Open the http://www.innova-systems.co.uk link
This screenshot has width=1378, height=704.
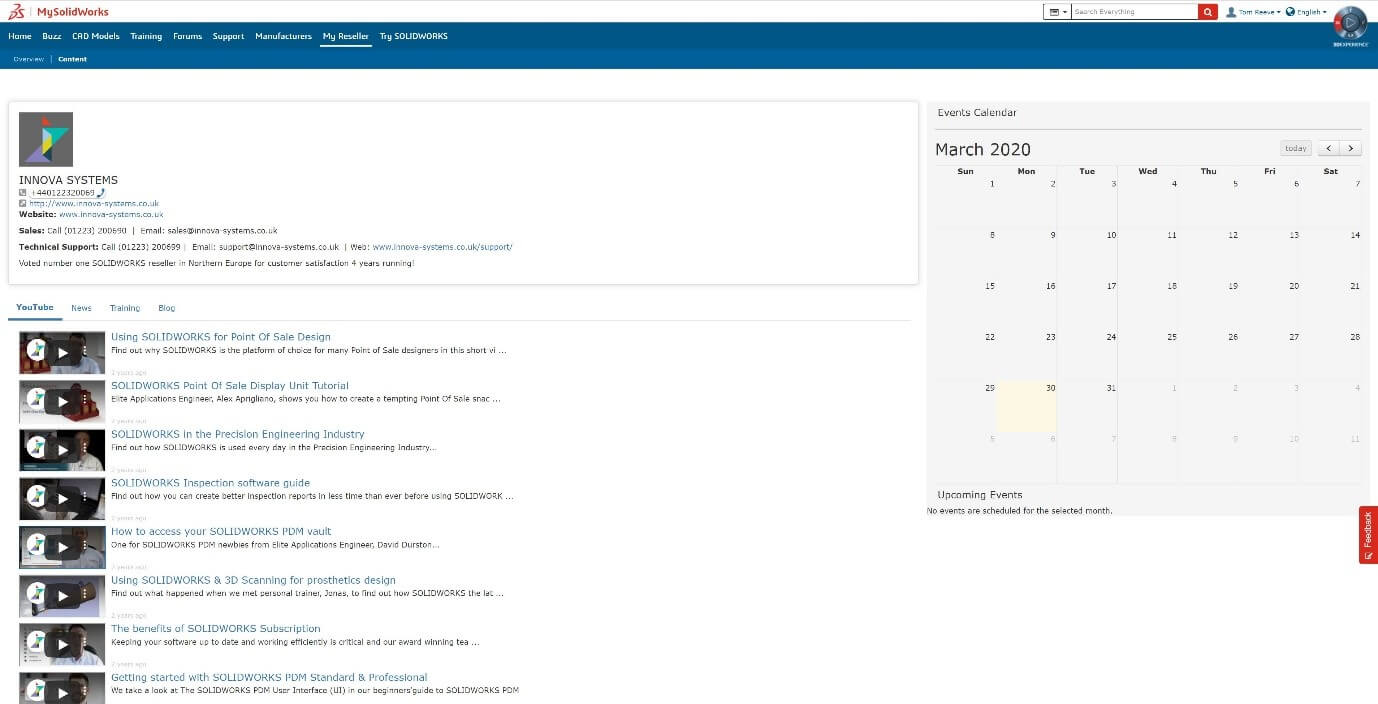[94, 203]
